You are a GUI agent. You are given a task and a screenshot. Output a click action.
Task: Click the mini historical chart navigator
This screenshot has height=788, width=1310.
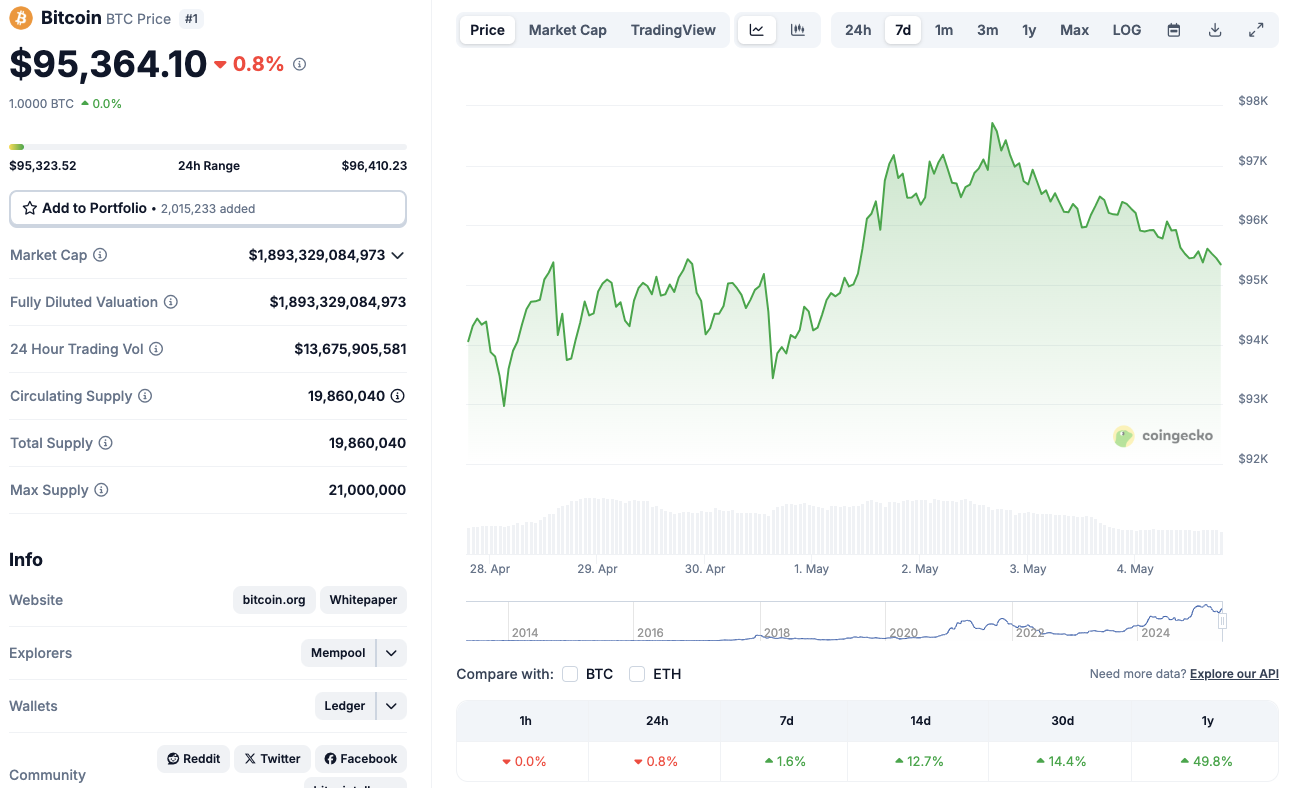[845, 621]
